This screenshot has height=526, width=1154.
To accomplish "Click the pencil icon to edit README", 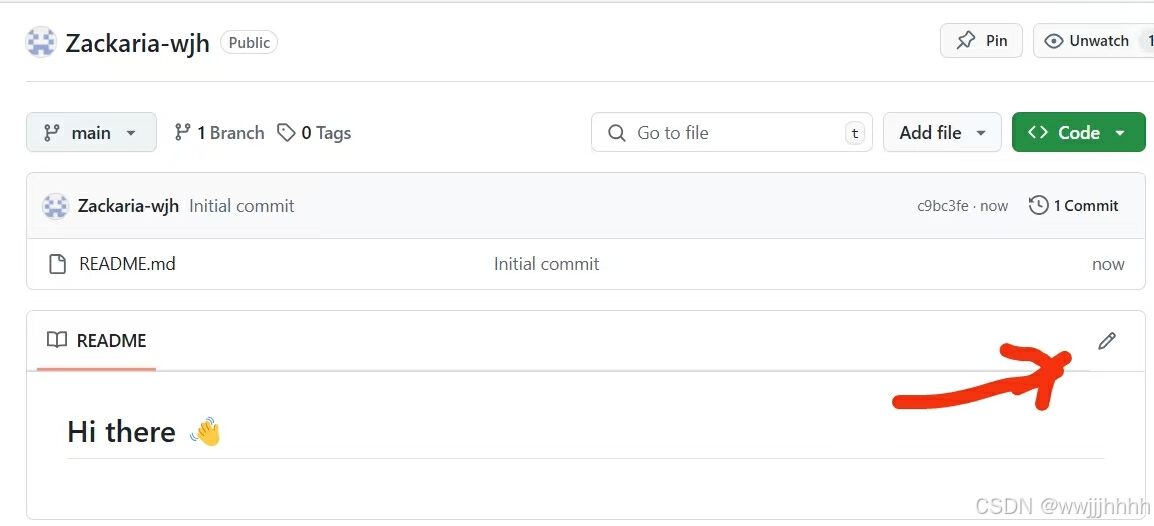I will pyautogui.click(x=1106, y=341).
